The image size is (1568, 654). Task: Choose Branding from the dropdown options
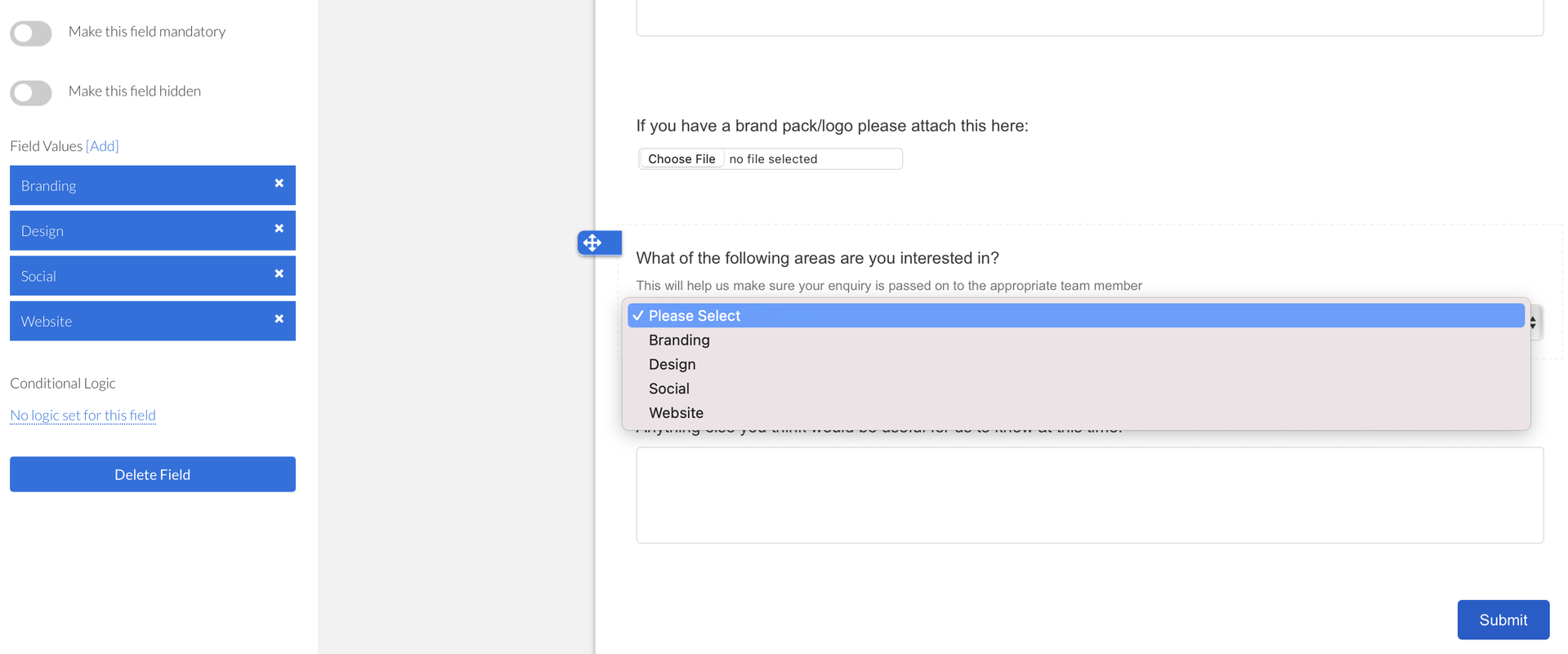pos(679,340)
